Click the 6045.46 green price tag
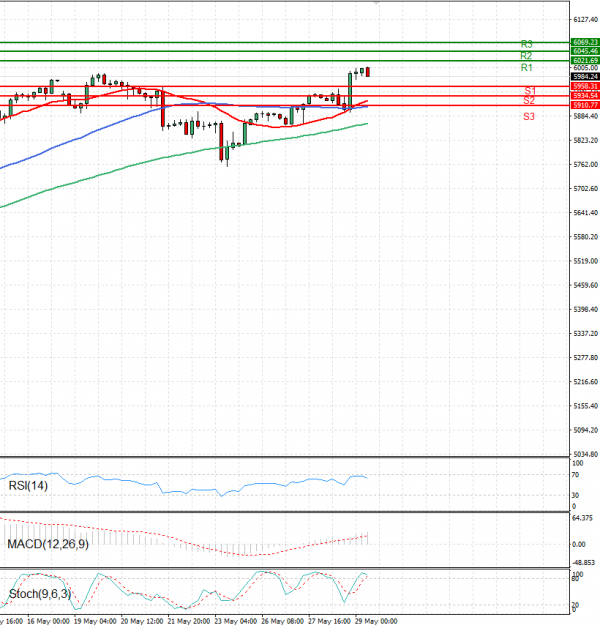This screenshot has height=628, width=600. point(585,51)
